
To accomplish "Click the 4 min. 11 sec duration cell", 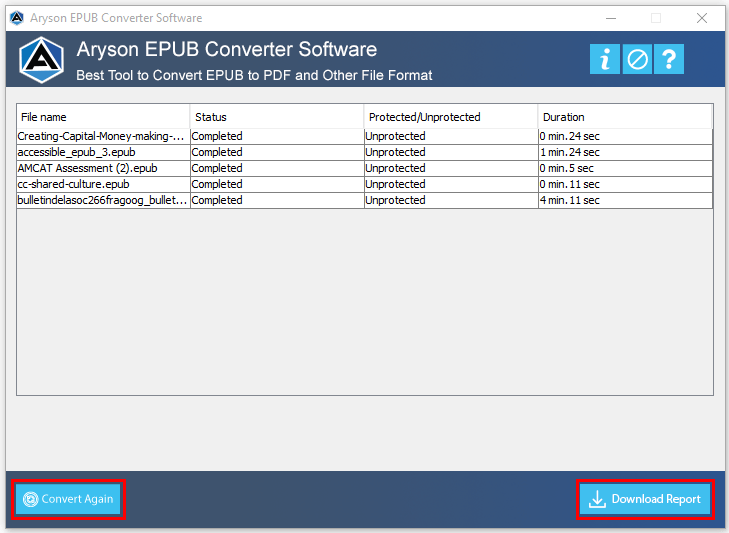I will 625,200.
